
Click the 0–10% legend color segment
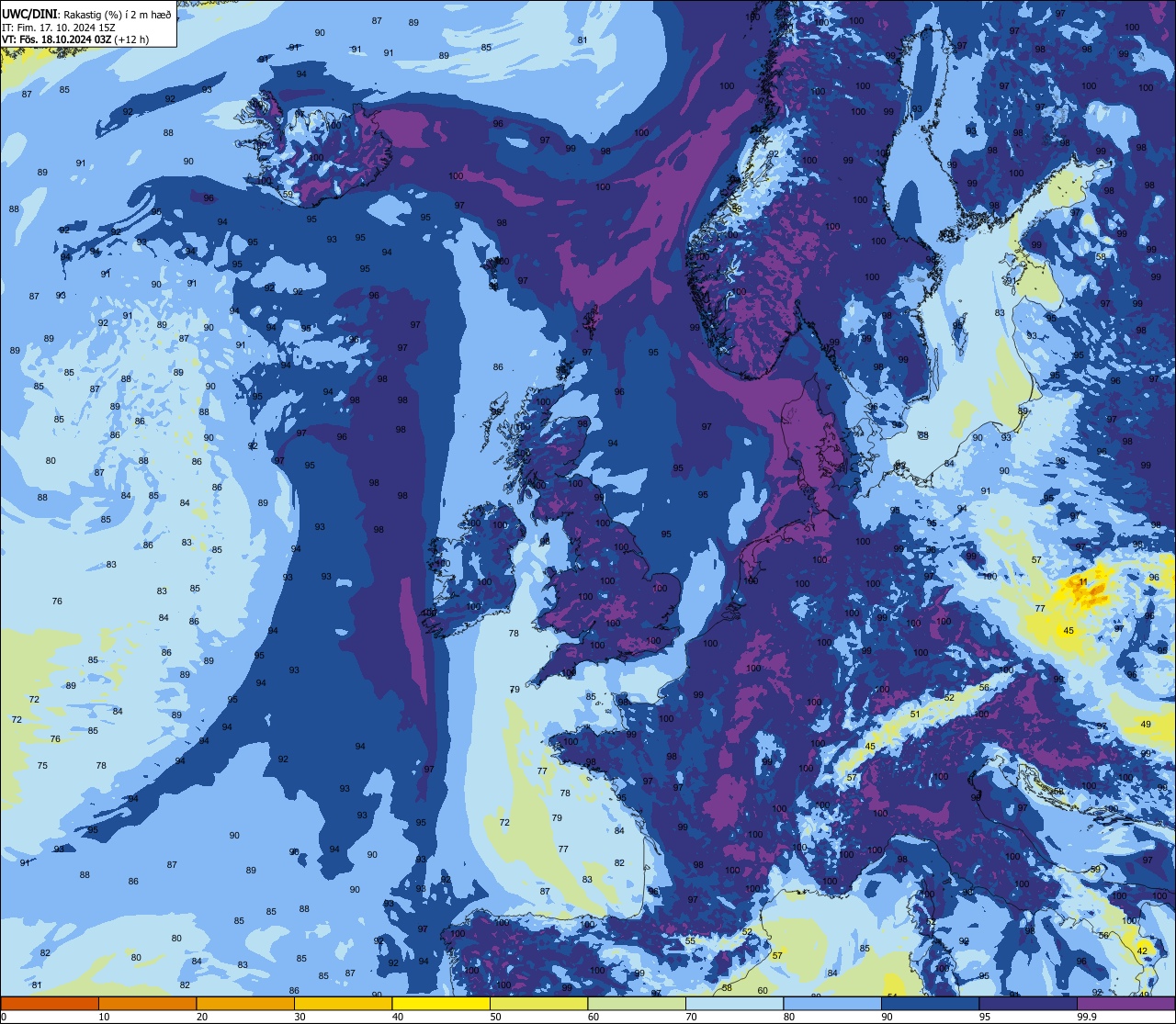50,1003
